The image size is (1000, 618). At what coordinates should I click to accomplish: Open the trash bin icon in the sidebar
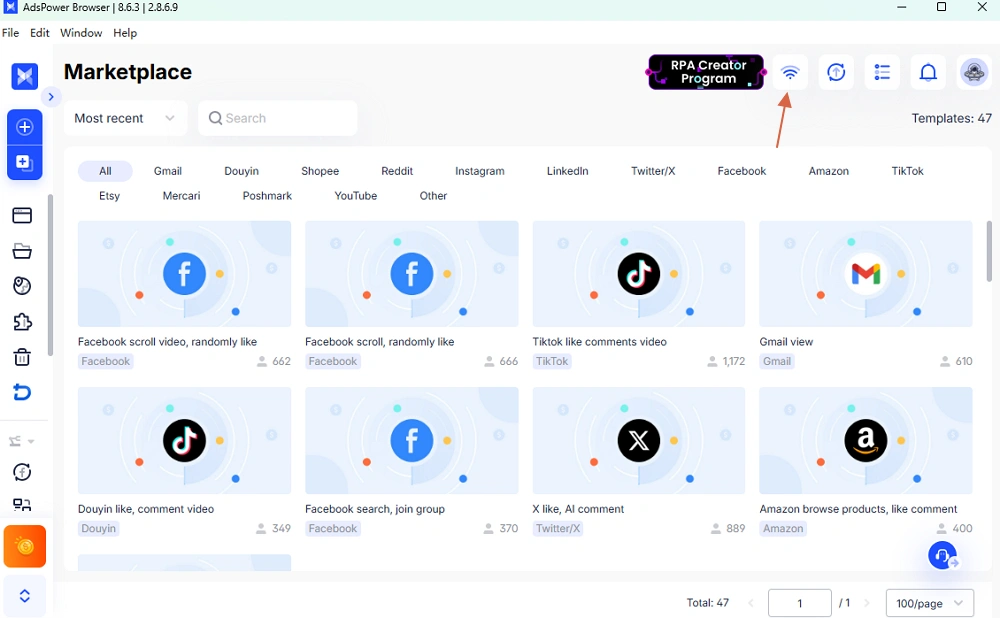(22, 357)
